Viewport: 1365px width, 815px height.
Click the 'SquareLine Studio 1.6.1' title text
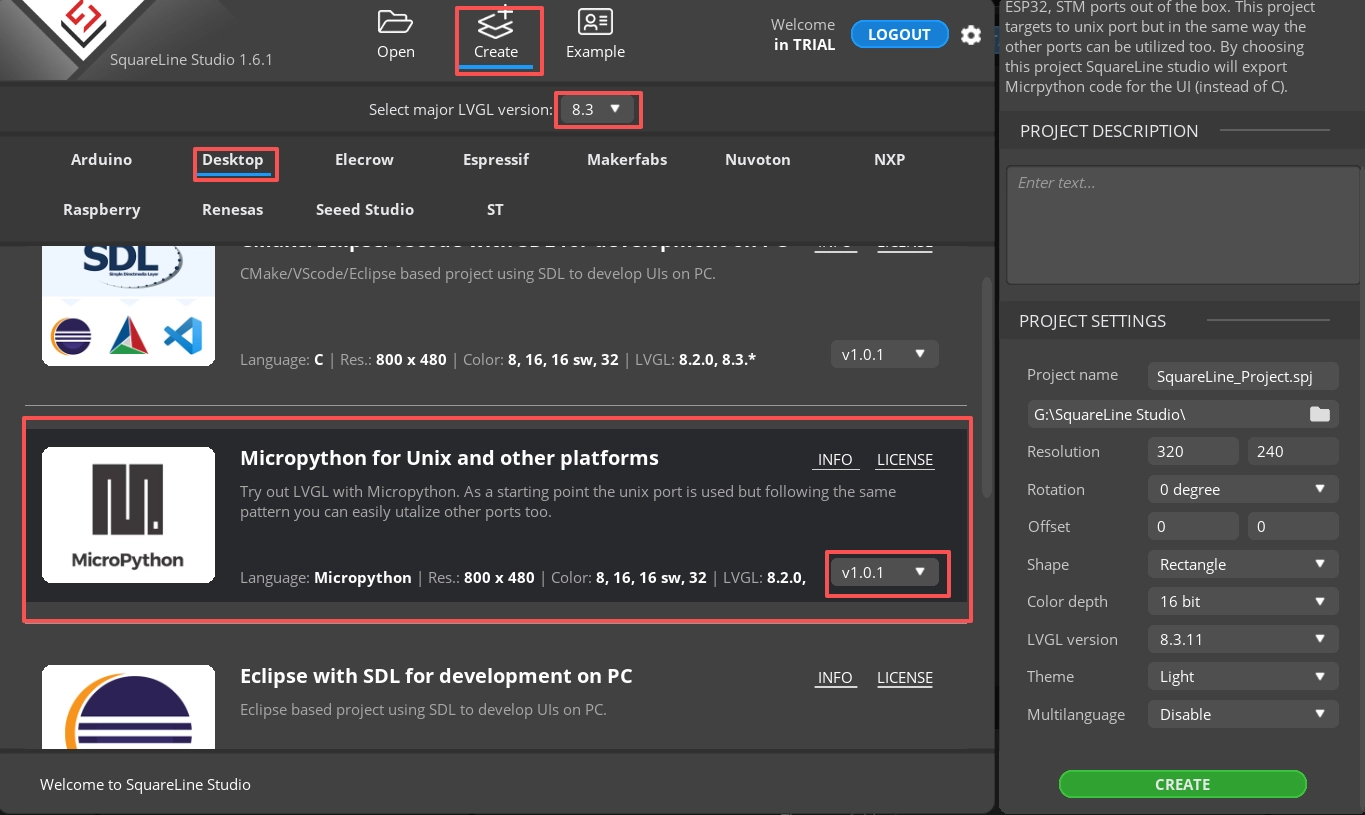pyautogui.click(x=191, y=60)
